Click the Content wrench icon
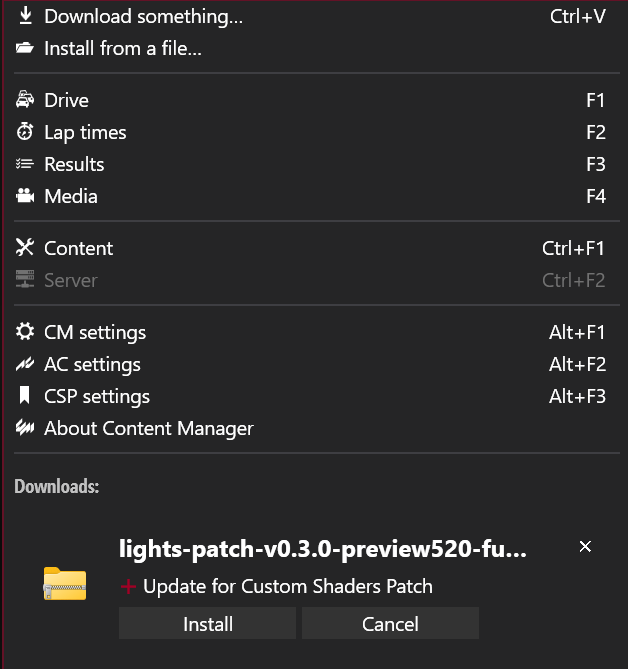Image resolution: width=628 pixels, height=669 pixels. tap(25, 247)
